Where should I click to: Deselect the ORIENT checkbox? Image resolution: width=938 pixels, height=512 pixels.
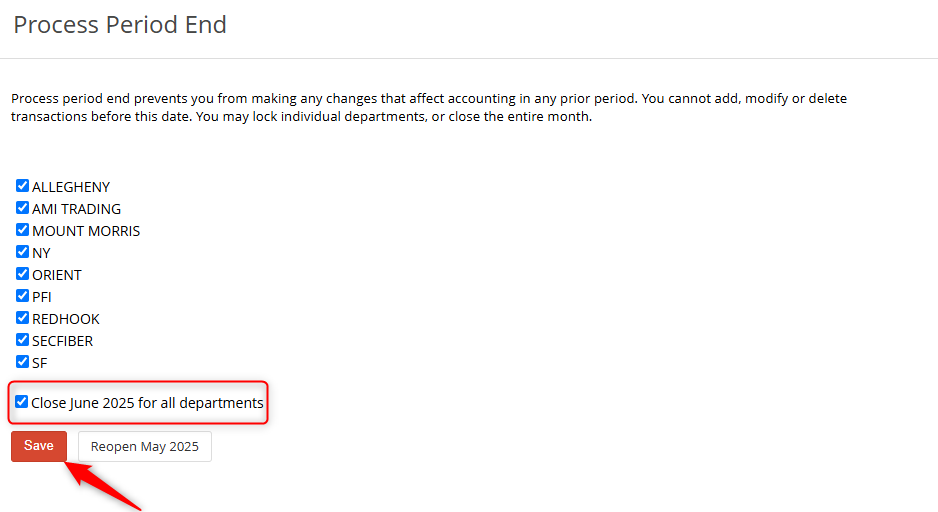click(x=22, y=274)
